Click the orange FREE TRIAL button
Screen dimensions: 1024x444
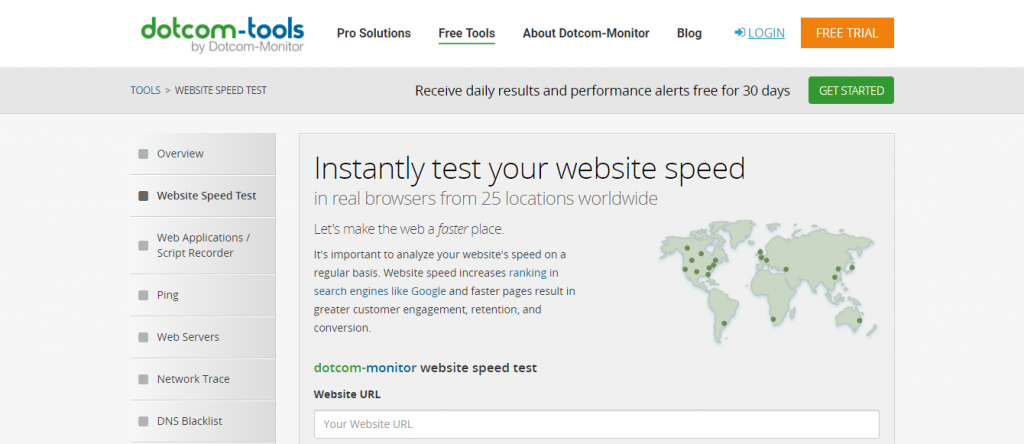846,33
